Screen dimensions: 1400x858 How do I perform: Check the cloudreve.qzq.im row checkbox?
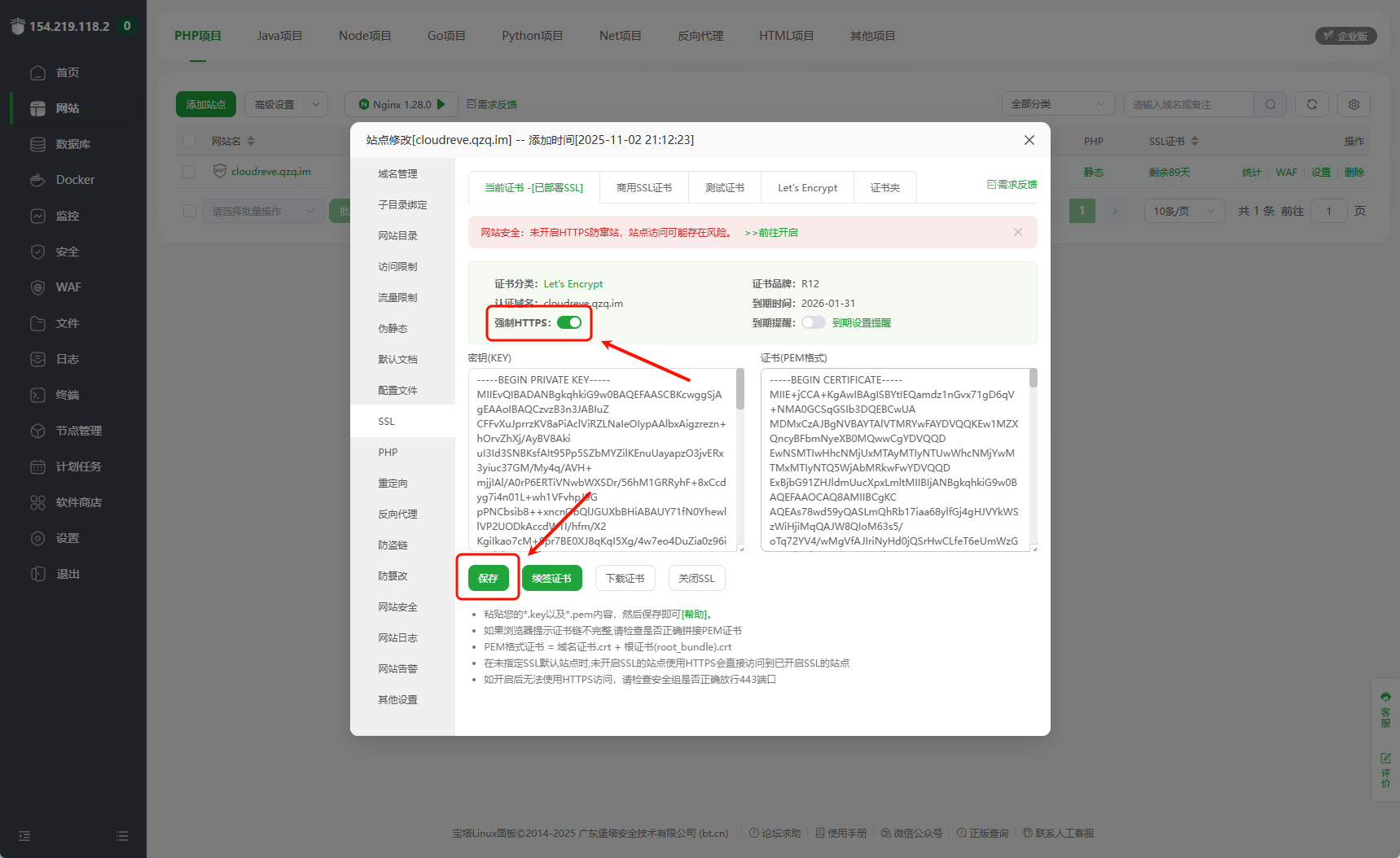tap(189, 172)
